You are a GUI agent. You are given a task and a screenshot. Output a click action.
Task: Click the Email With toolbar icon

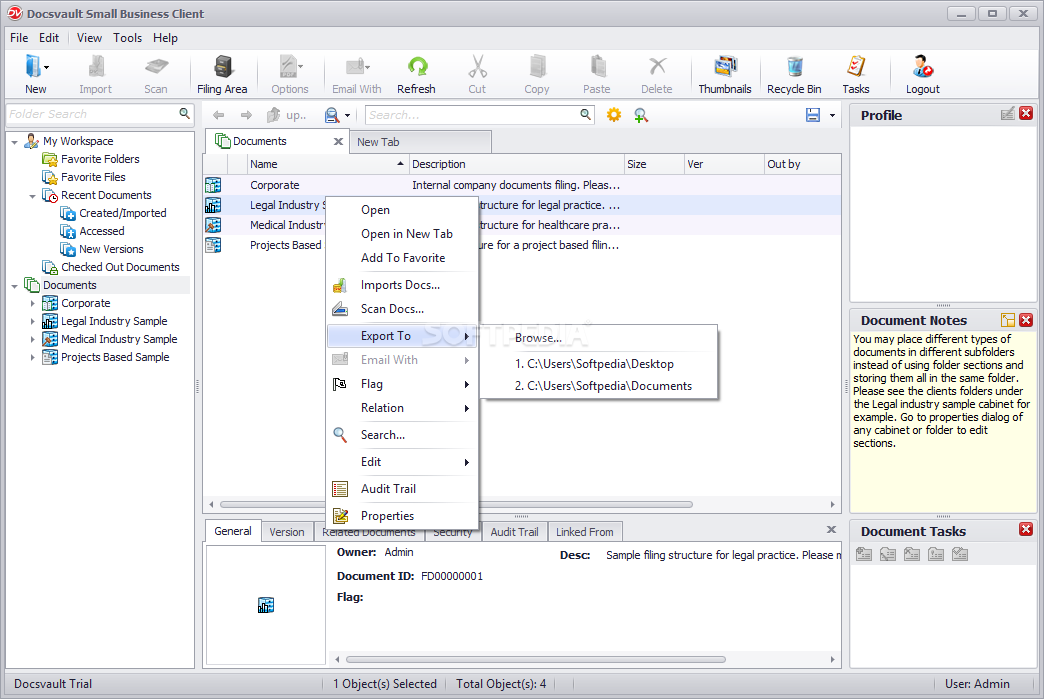356,67
